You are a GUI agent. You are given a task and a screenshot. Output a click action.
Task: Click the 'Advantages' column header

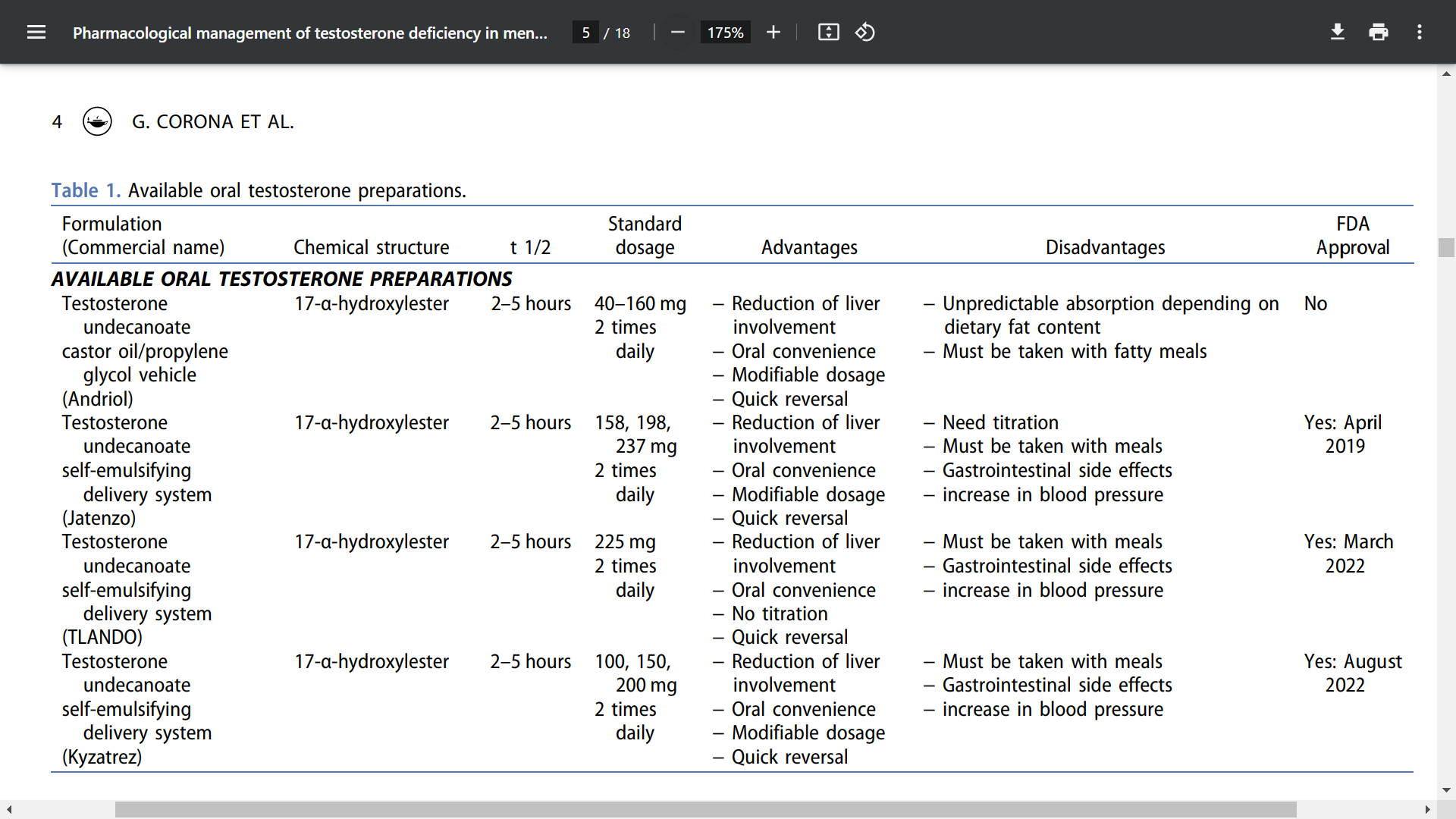(x=809, y=247)
